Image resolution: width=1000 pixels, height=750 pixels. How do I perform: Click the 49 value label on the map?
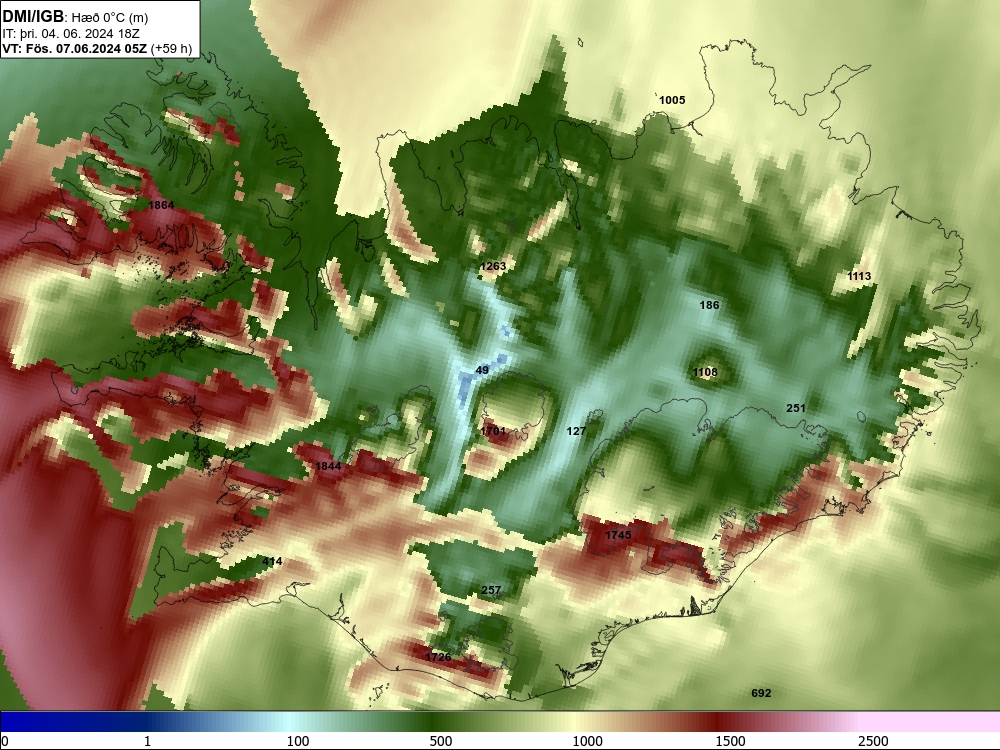click(x=482, y=371)
